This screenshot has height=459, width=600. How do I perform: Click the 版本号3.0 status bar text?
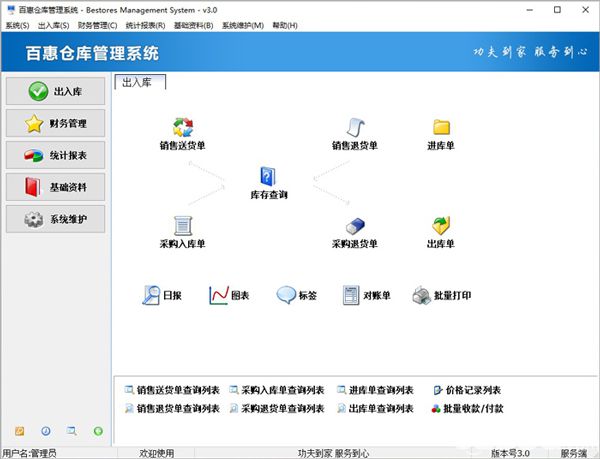510,454
